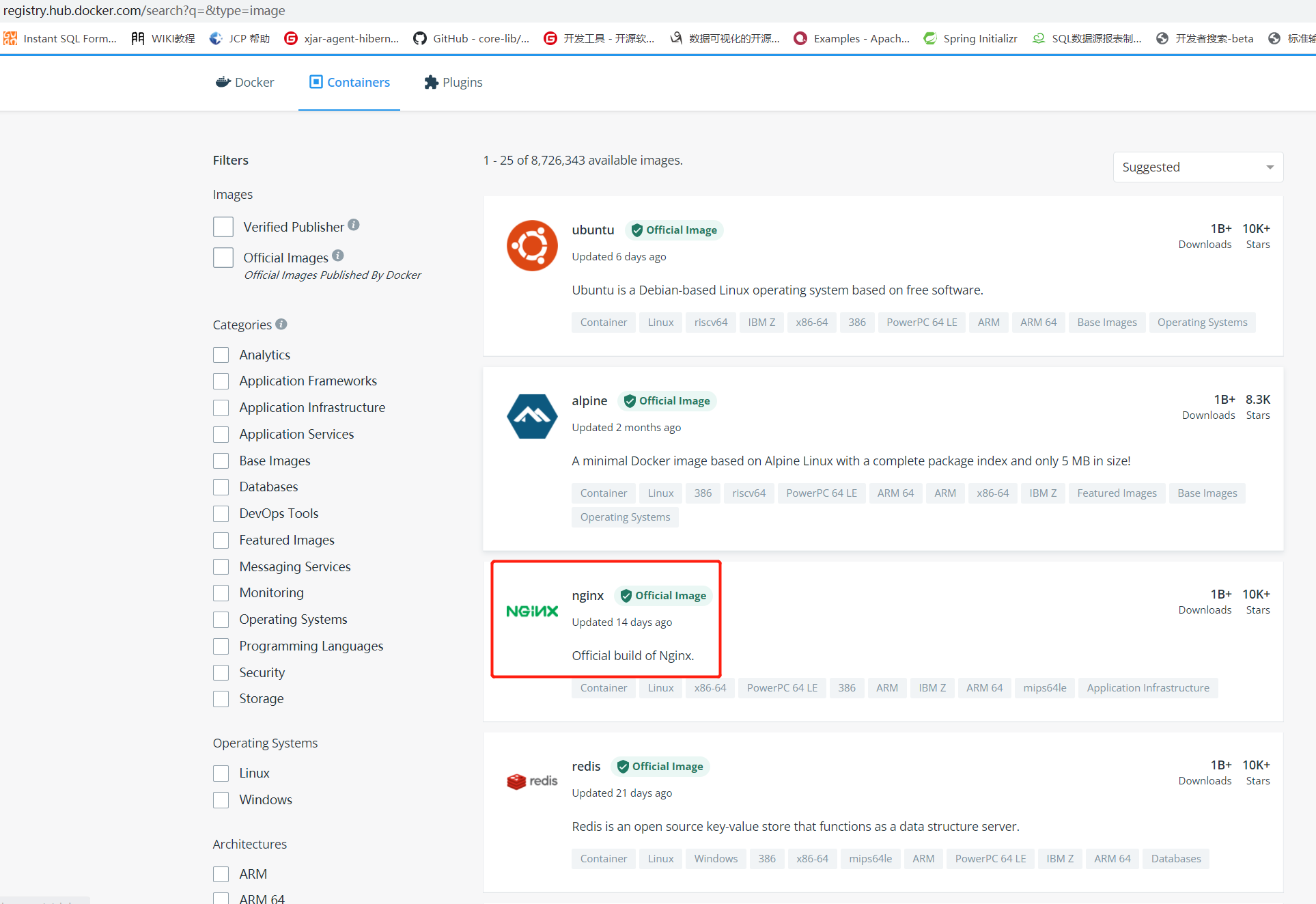The height and width of the screenshot is (904, 1316).
Task: Tick the ARM architecture checkbox
Action: [221, 874]
